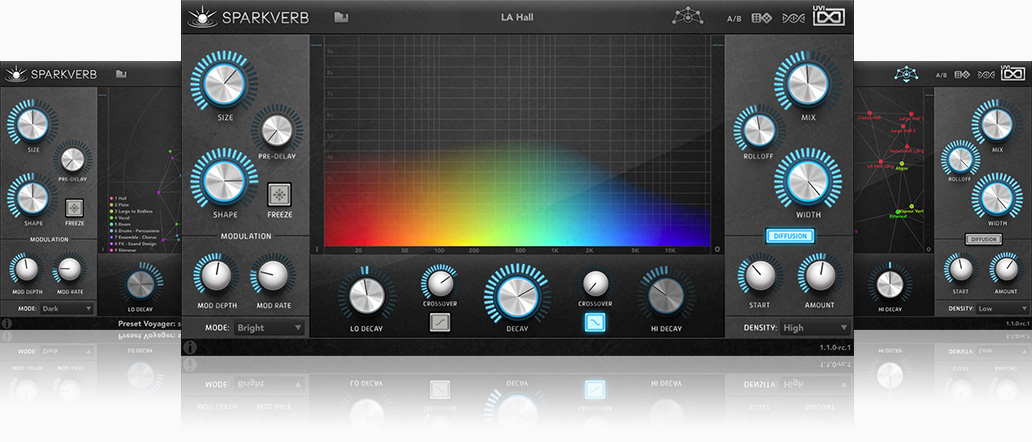Toggle the Freeze button in center window
Viewport: 1032px width, 442px height.
click(x=279, y=194)
